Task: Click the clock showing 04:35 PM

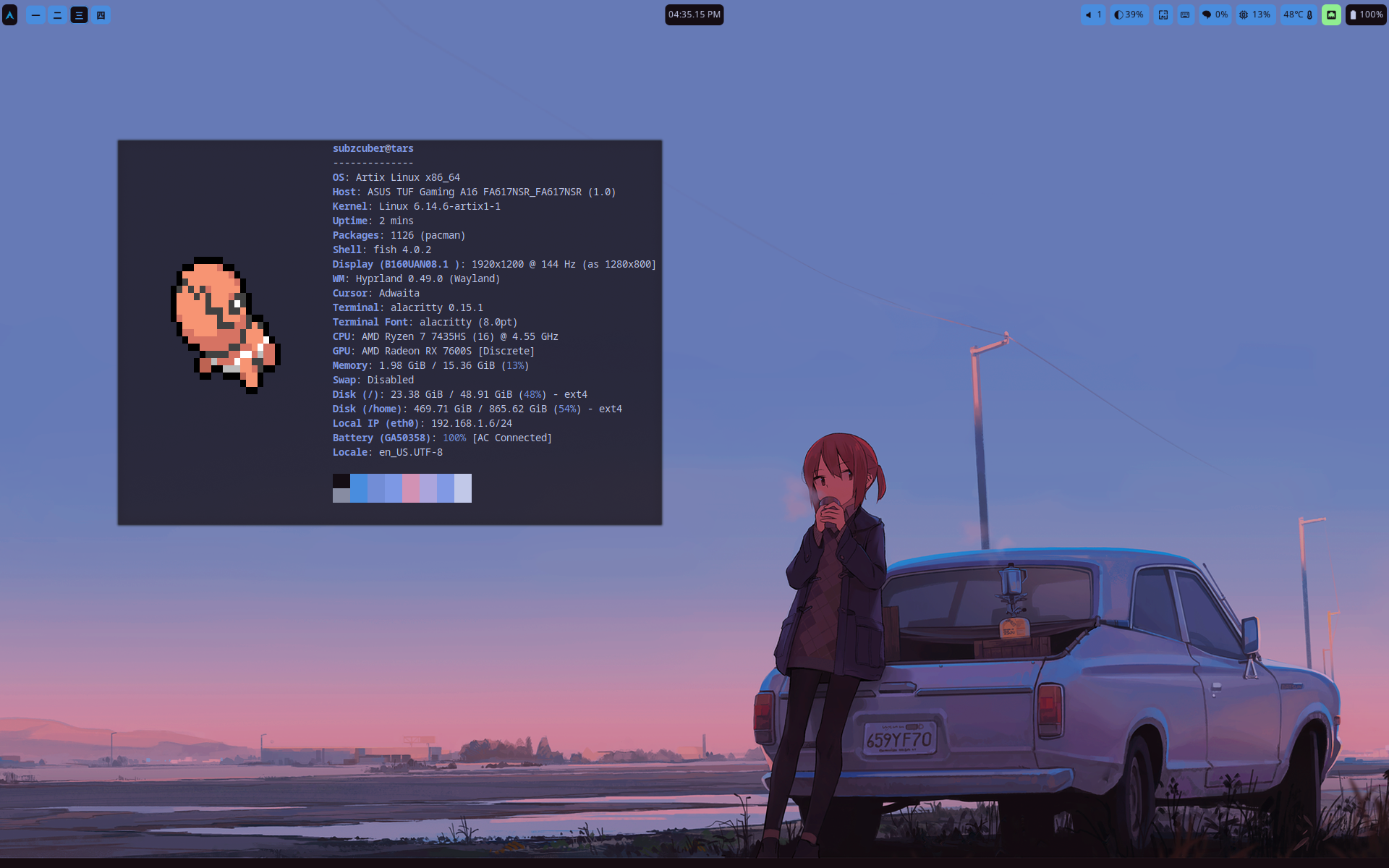Action: [694, 14]
